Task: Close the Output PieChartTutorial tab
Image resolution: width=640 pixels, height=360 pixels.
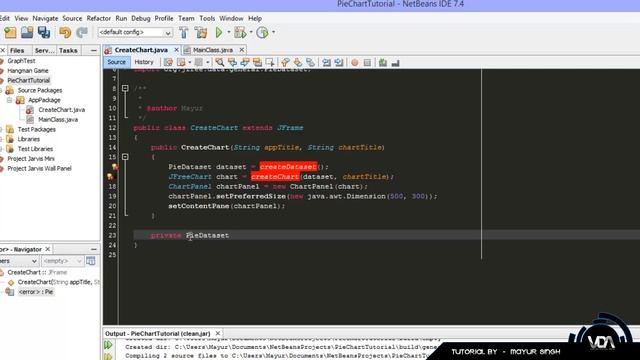Action: click(x=218, y=333)
